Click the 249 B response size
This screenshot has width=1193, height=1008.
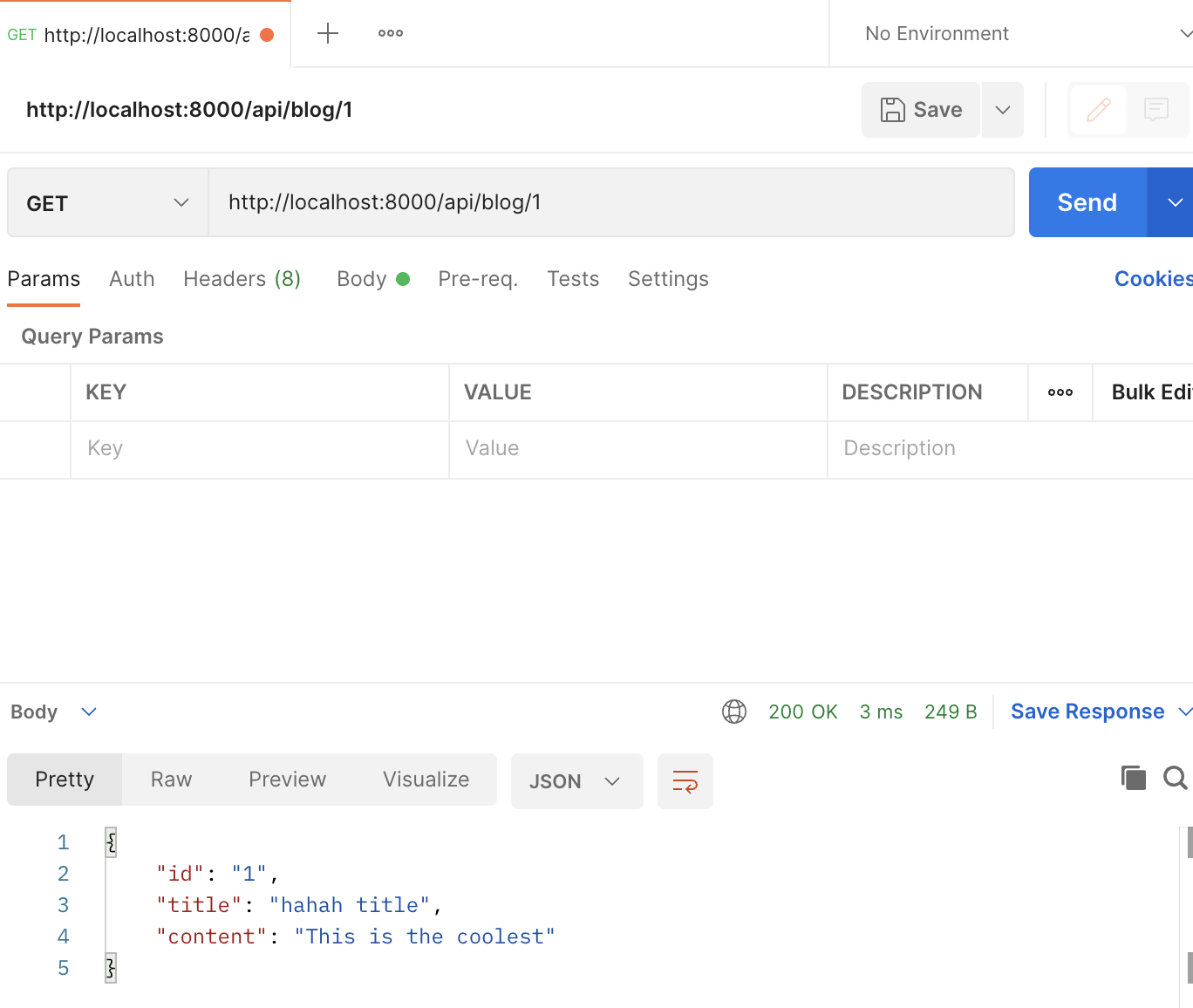pos(951,712)
